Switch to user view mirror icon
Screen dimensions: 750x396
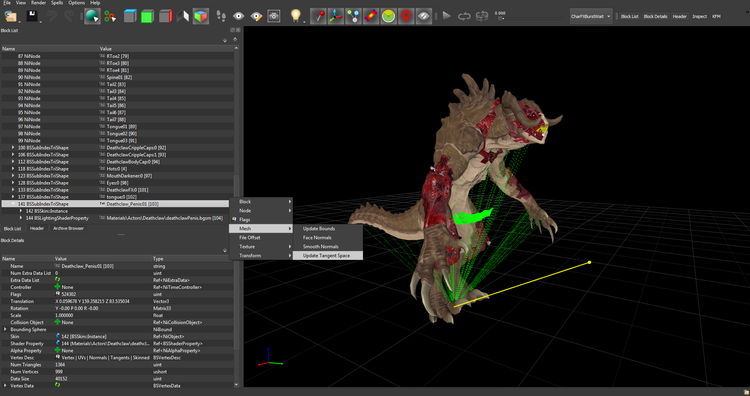[183, 16]
